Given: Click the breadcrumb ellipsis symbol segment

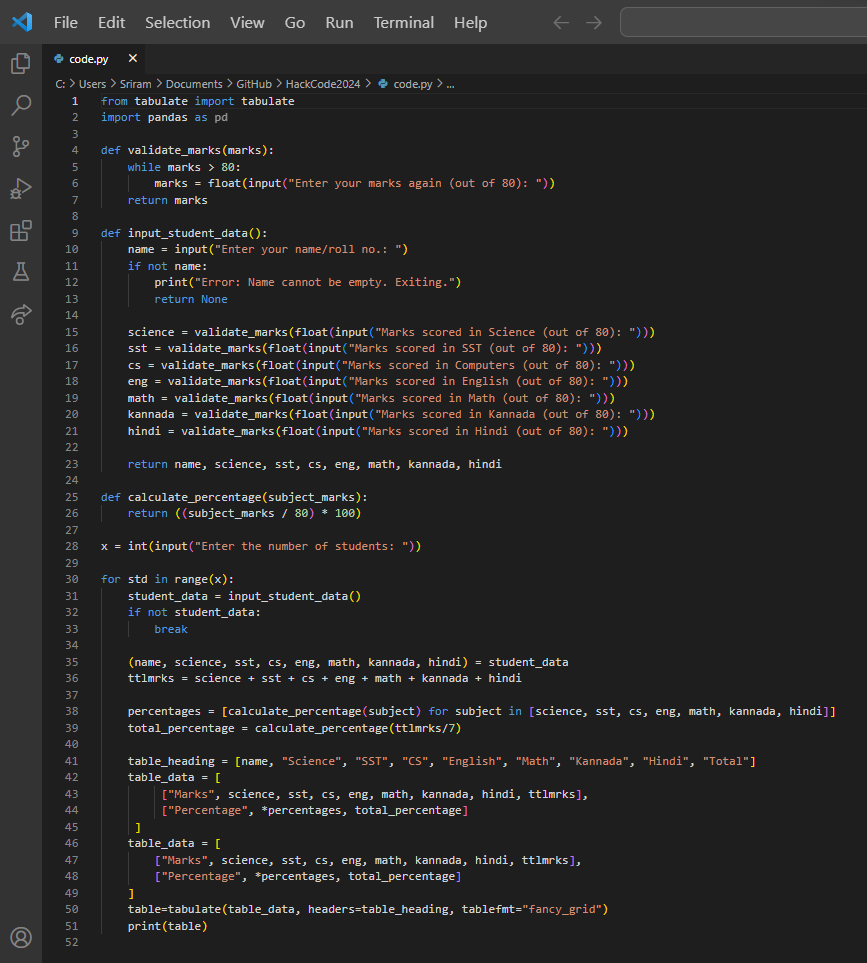Looking at the screenshot, I should [450, 84].
